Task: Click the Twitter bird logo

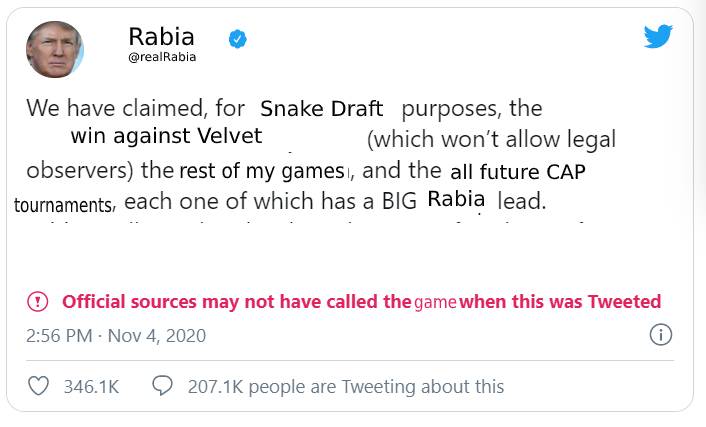Action: [658, 37]
